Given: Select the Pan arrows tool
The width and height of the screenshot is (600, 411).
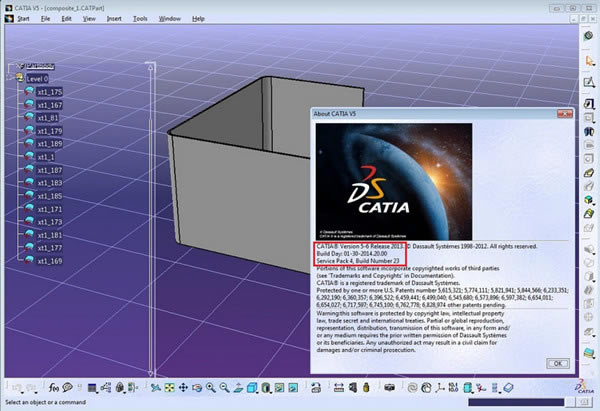Looking at the screenshot, I should point(183,388).
